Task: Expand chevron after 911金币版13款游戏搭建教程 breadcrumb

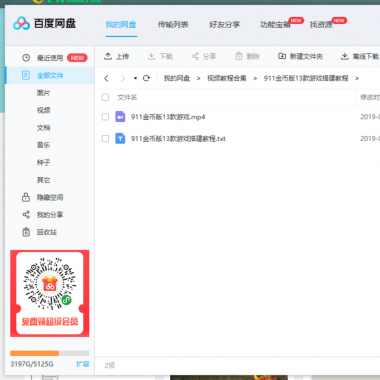Action: tap(357, 78)
